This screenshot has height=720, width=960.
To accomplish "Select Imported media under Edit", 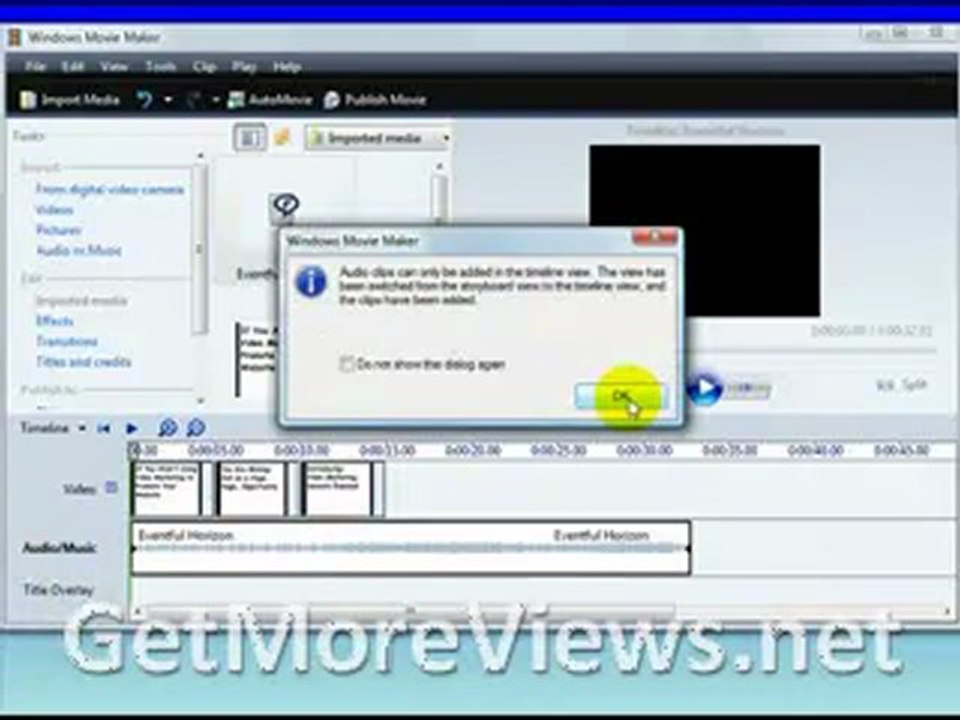I will 81,301.
